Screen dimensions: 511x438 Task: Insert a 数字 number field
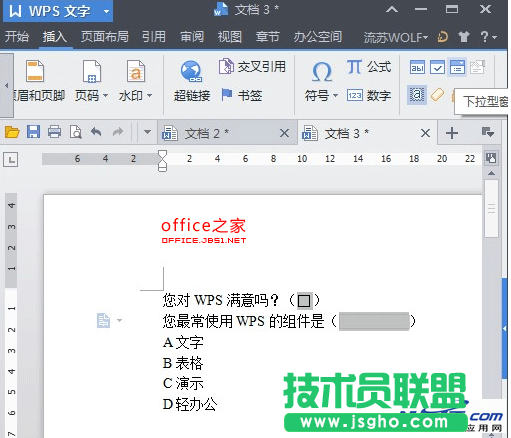[369, 96]
